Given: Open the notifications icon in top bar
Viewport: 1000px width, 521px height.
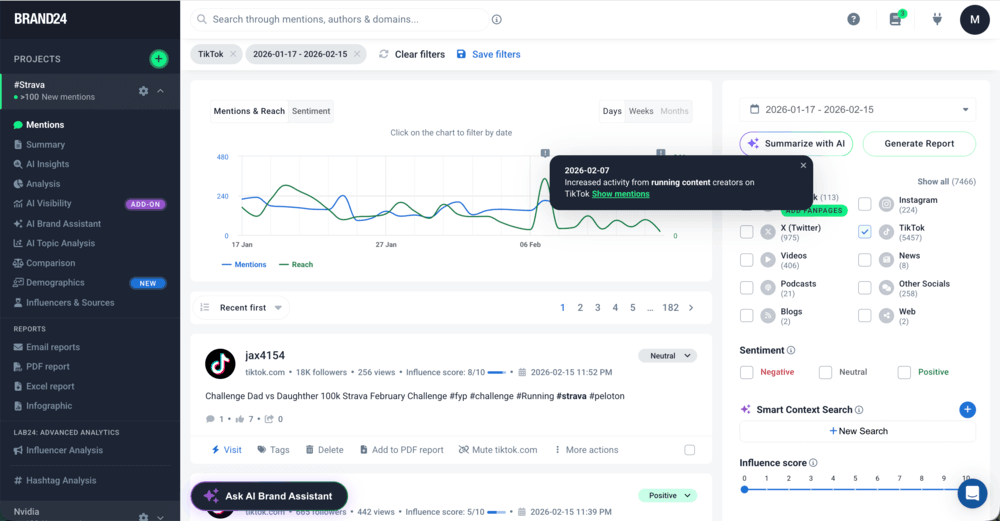Looking at the screenshot, I should [896, 19].
